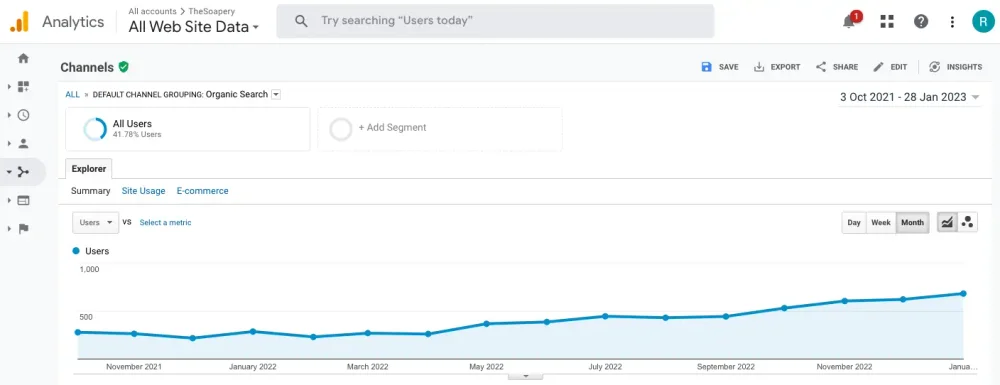This screenshot has height=385, width=1000.
Task: Open the Users metric dropdown
Action: (x=96, y=222)
